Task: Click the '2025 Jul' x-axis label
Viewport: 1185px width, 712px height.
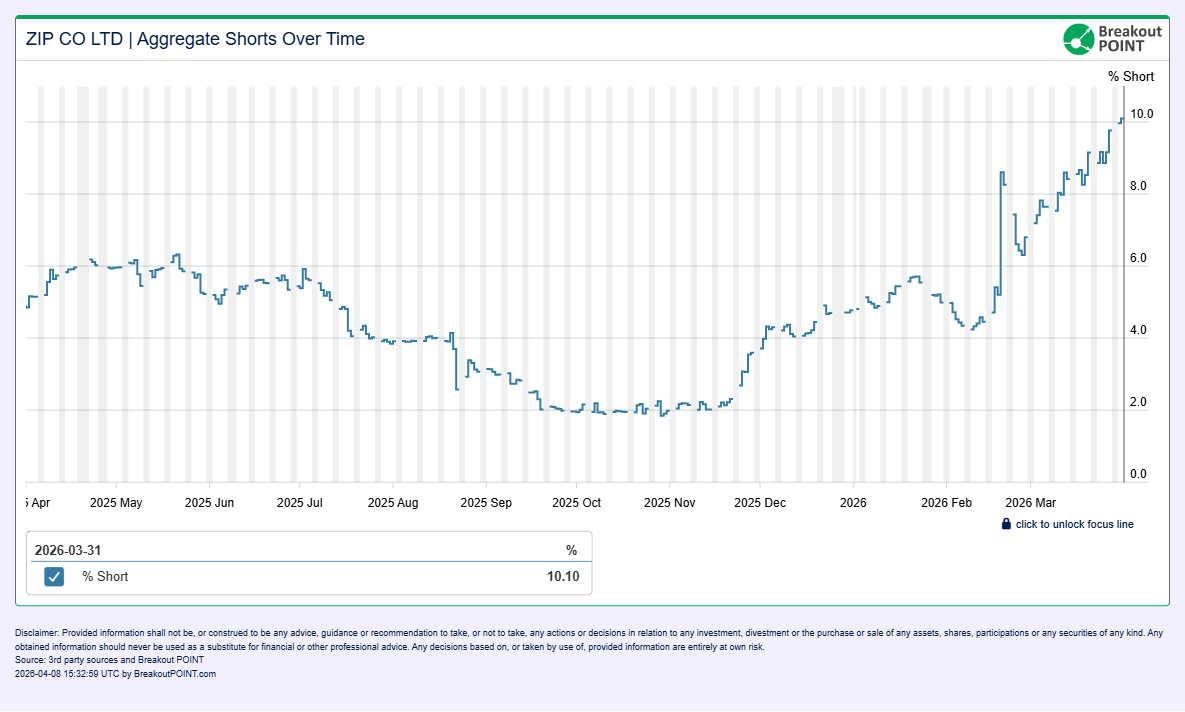Action: [301, 503]
